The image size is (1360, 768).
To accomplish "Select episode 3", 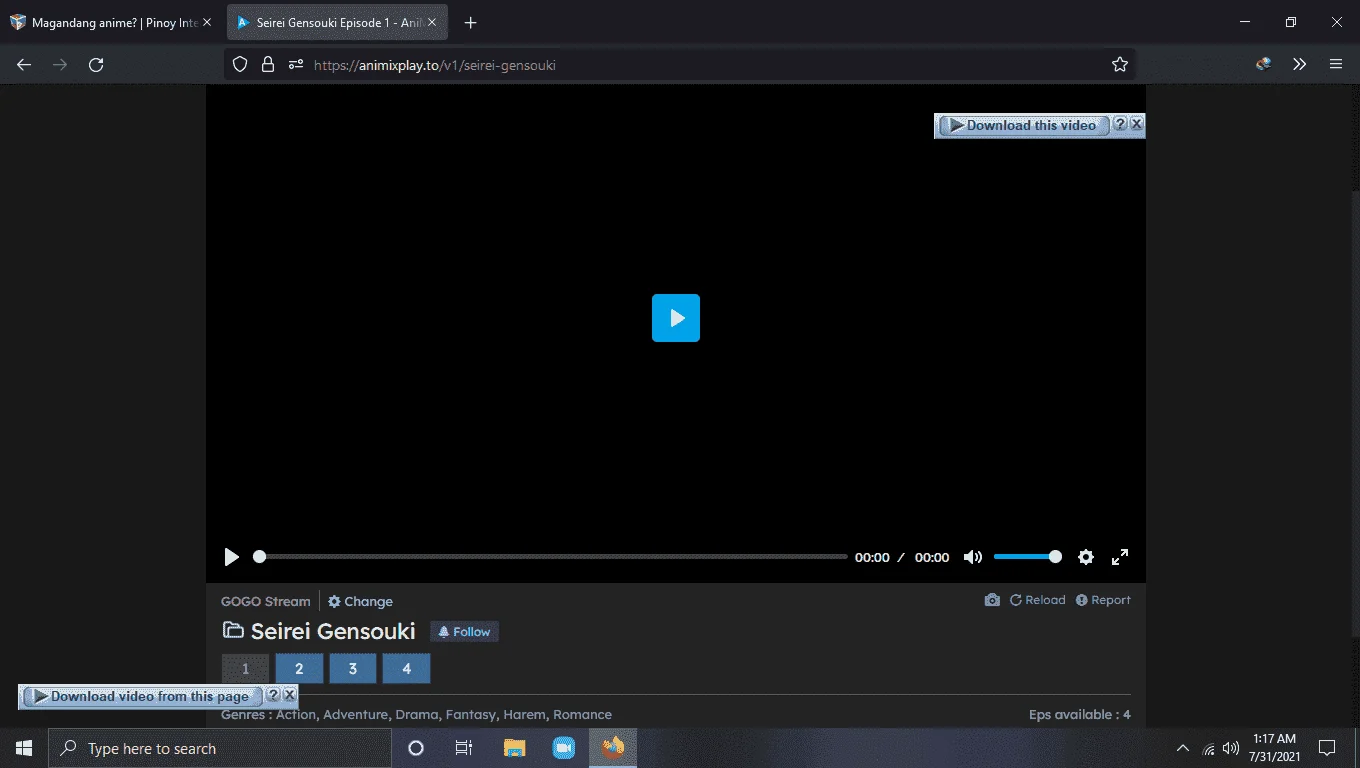I will (352, 669).
